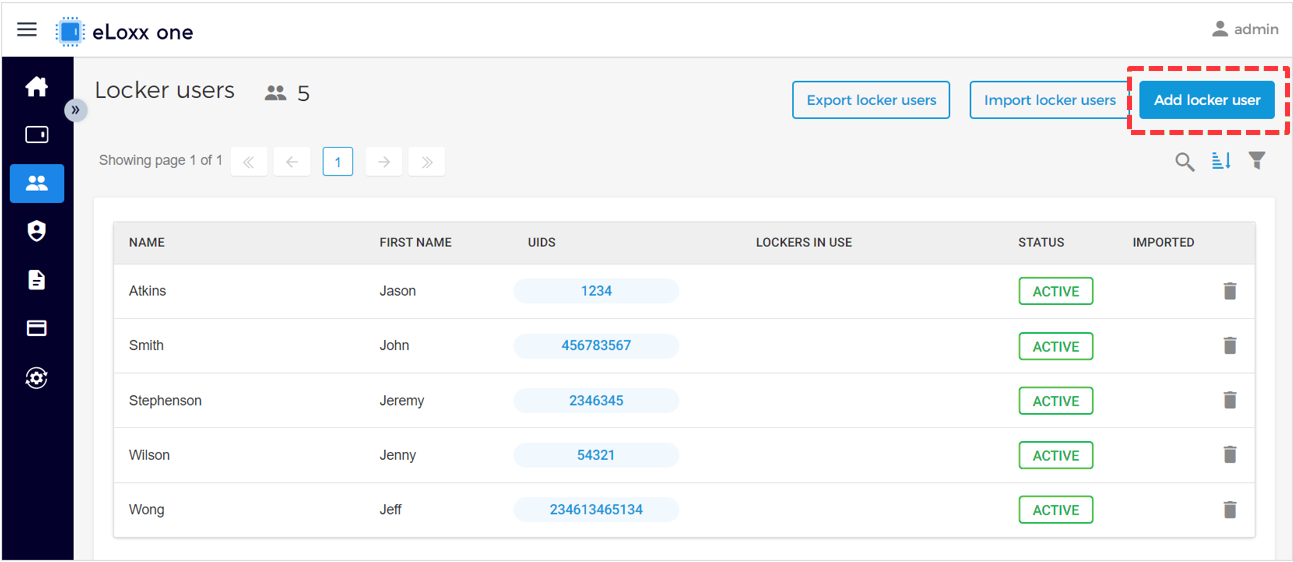Image resolution: width=1293 pixels, height=562 pixels.
Task: Open UID 234613465134 chip
Action: click(x=596, y=509)
